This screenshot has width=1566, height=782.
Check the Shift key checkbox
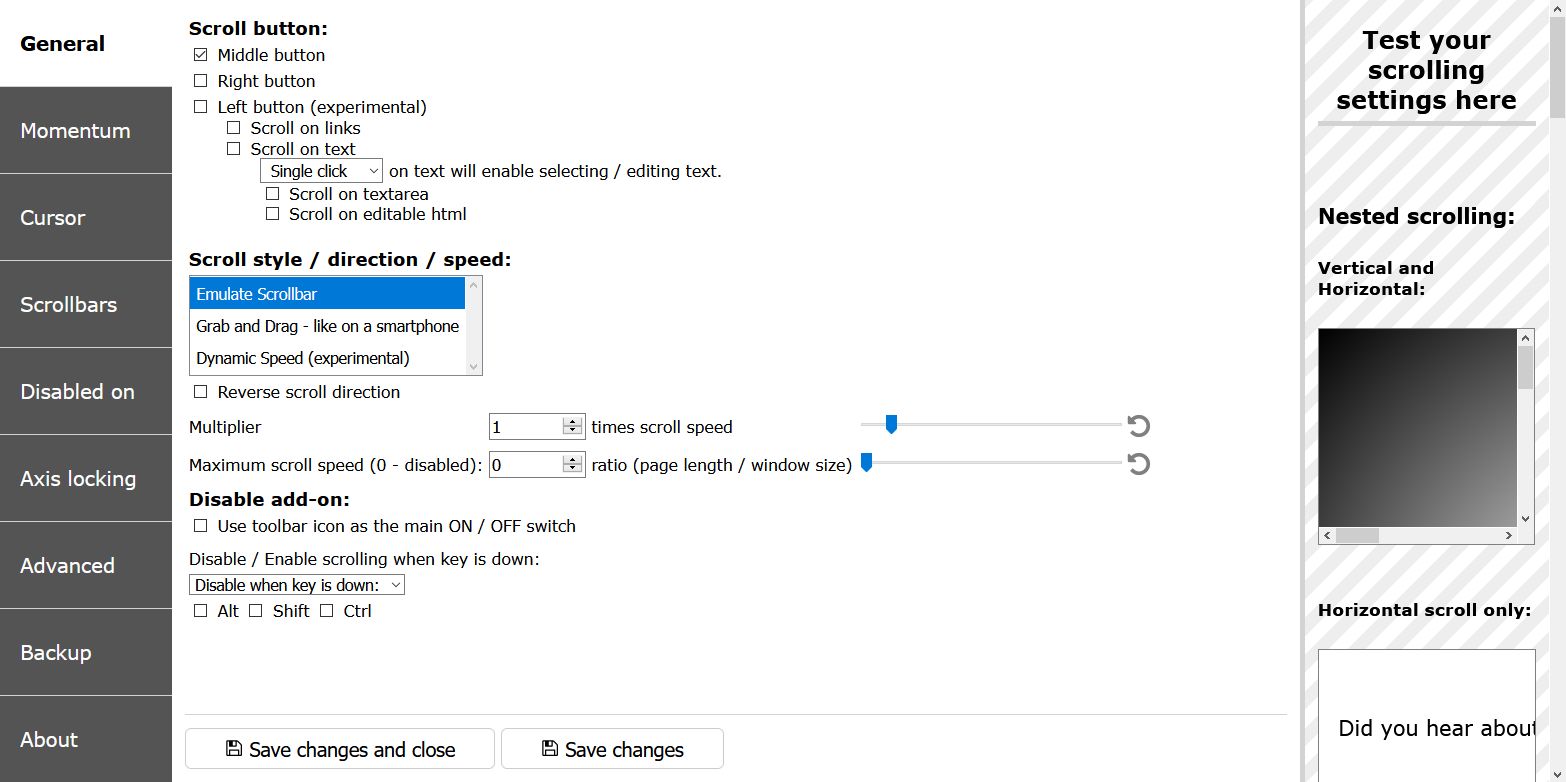tap(256, 611)
